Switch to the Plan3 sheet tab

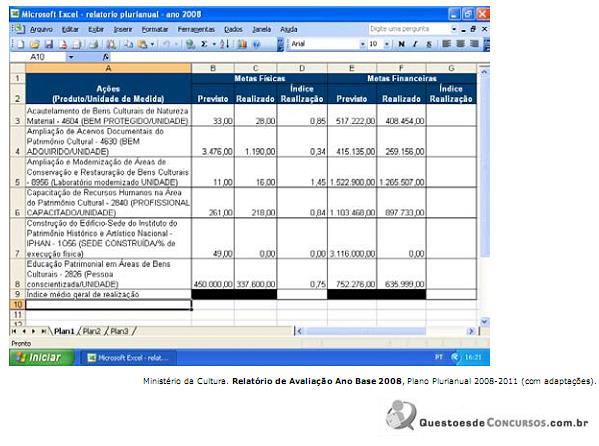click(x=119, y=331)
